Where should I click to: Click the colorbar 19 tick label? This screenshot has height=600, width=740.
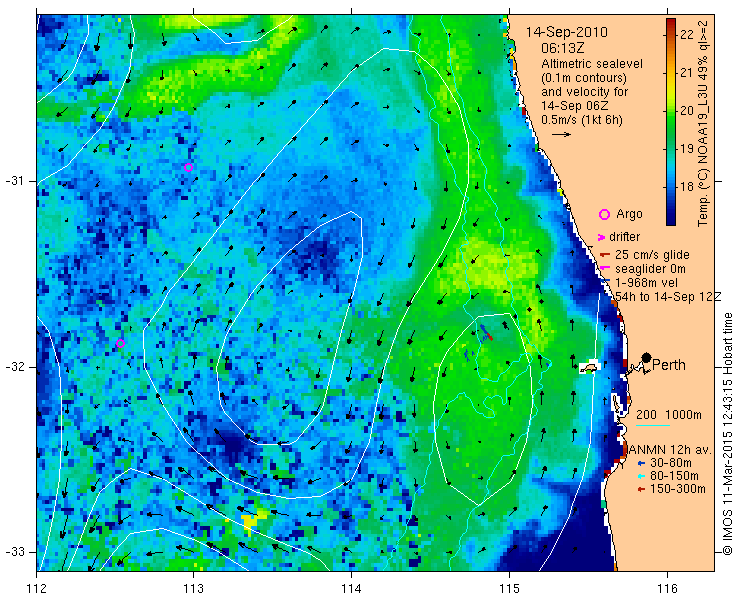(687, 149)
